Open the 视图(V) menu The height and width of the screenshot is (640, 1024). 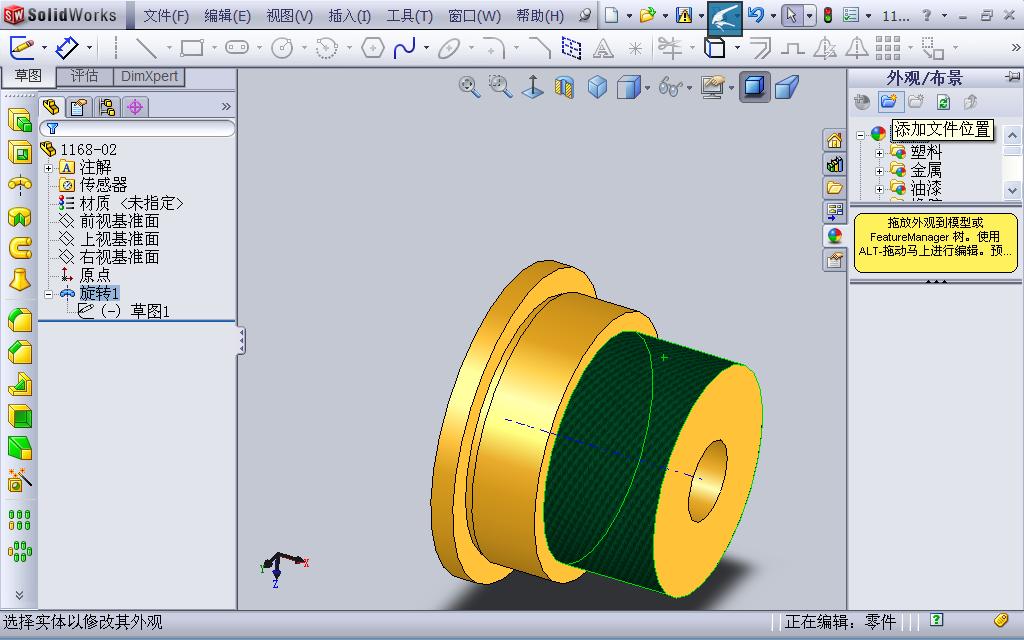pos(289,16)
